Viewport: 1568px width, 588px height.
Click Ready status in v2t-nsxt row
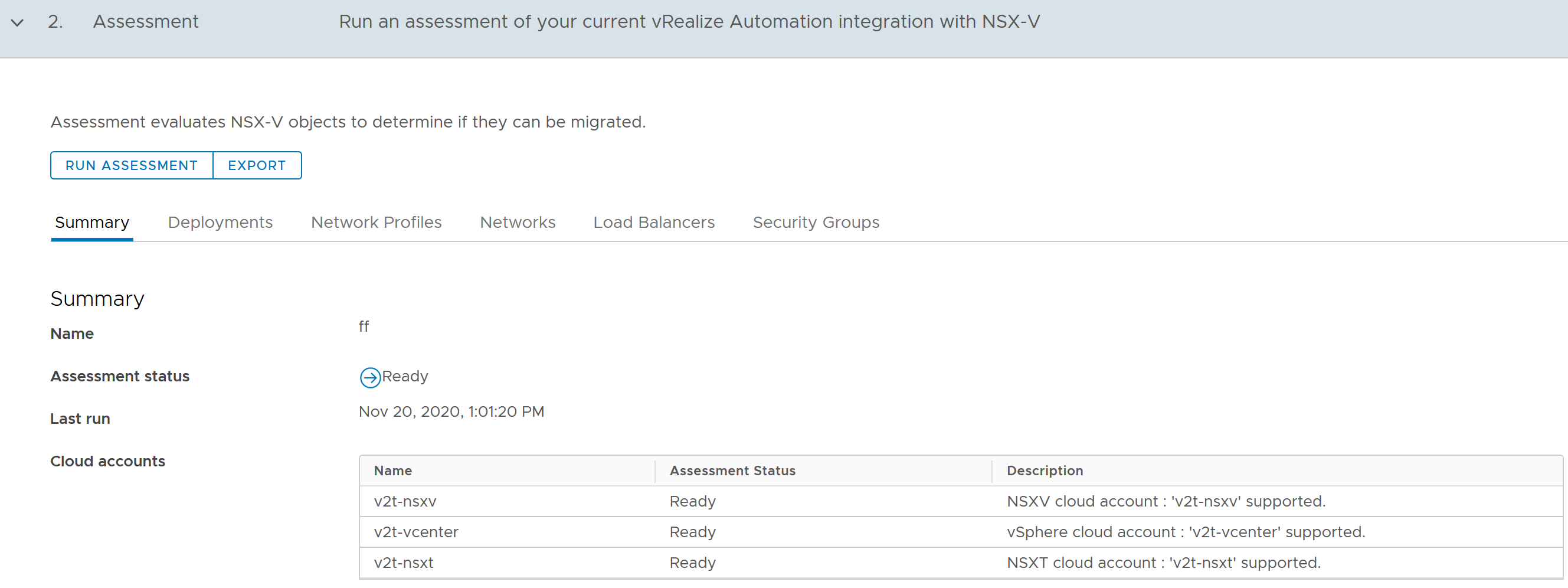click(693, 563)
